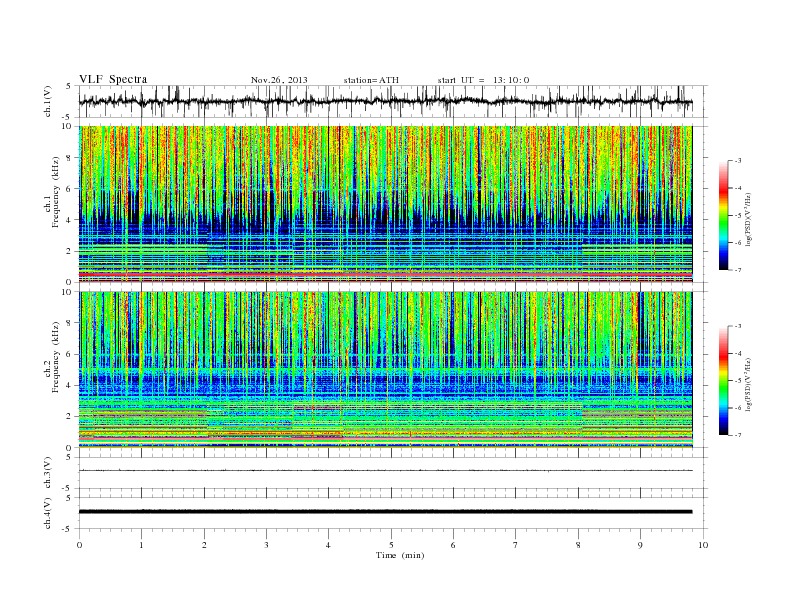The width and height of the screenshot is (792, 612).
Task: Click the "2" kHz tick on the ch.1 spectrogram axis
Action: point(69,251)
